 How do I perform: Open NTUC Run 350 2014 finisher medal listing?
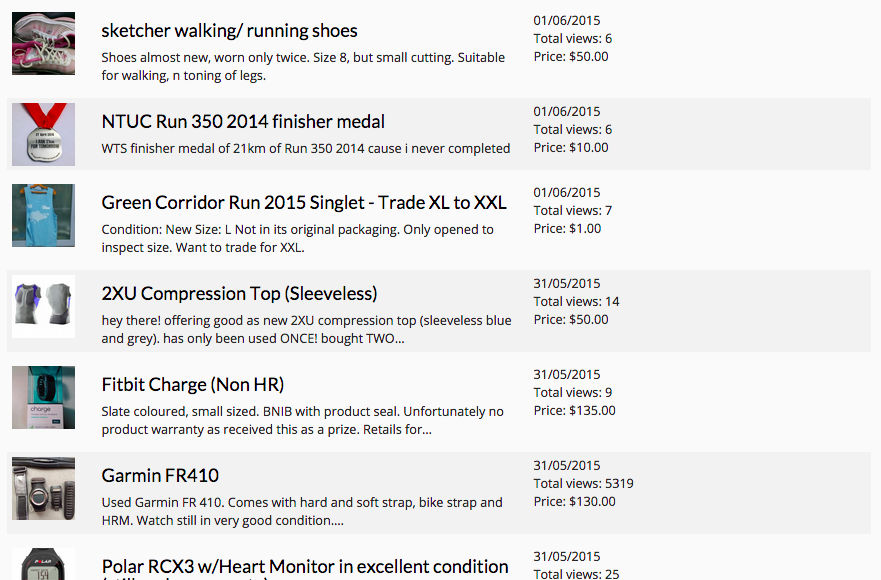pyautogui.click(x=243, y=122)
